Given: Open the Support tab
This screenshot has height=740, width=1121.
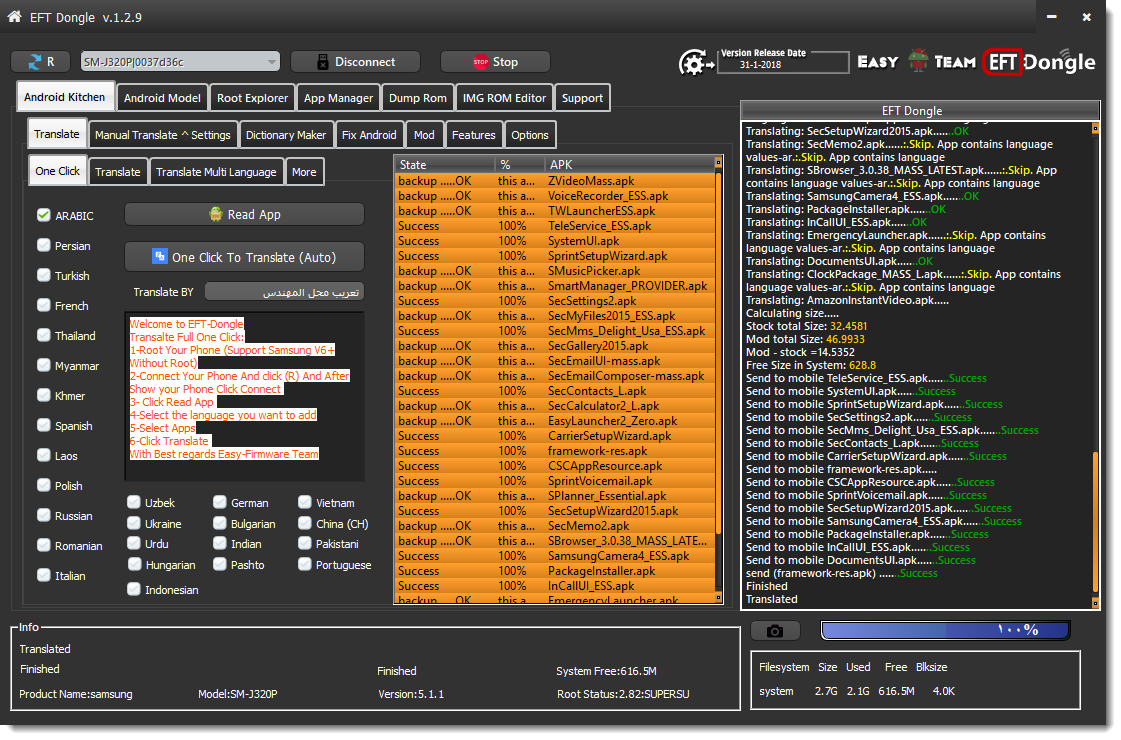Looking at the screenshot, I should (x=582, y=98).
